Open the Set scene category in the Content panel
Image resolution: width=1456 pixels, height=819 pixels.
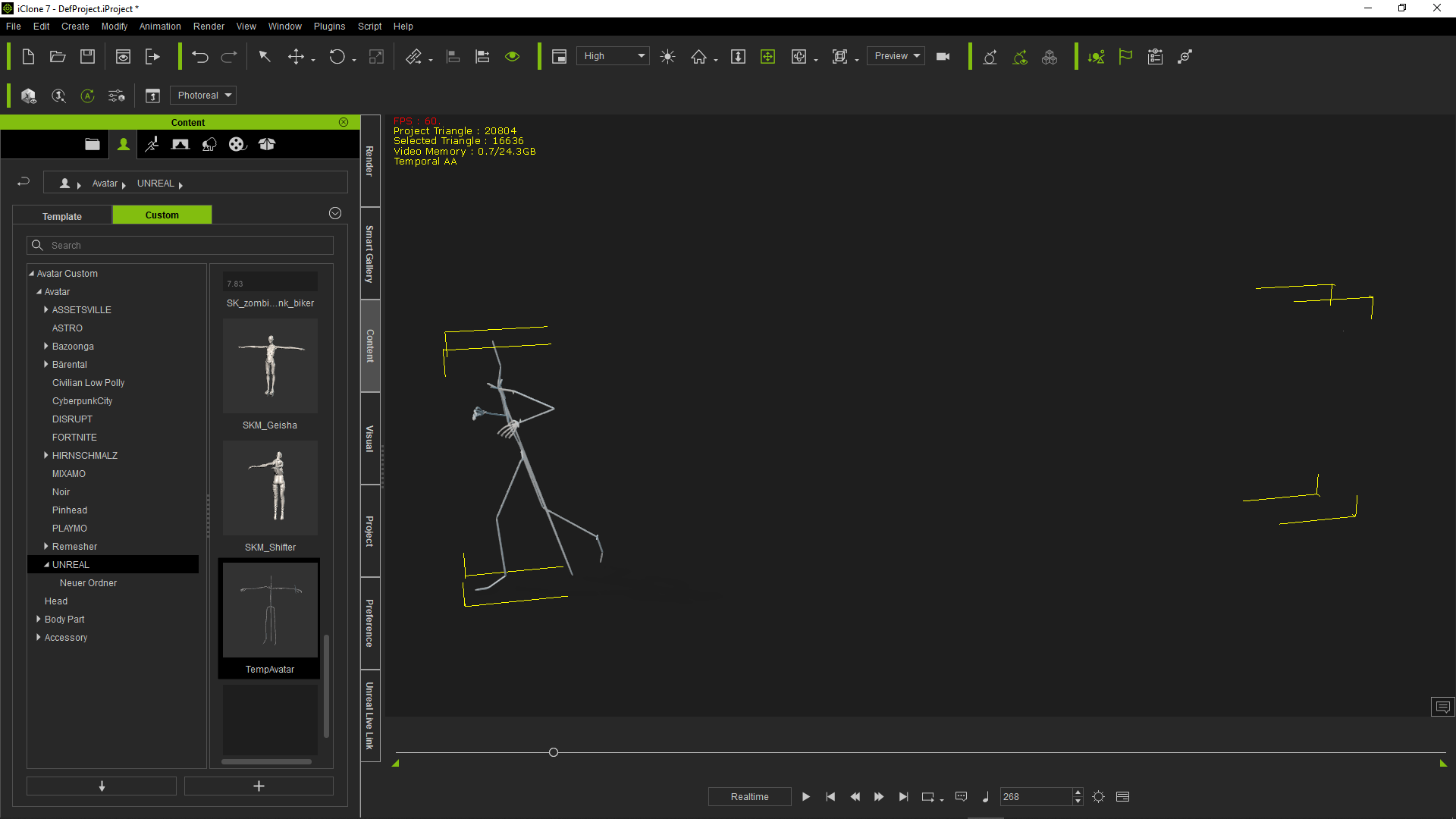click(x=180, y=144)
